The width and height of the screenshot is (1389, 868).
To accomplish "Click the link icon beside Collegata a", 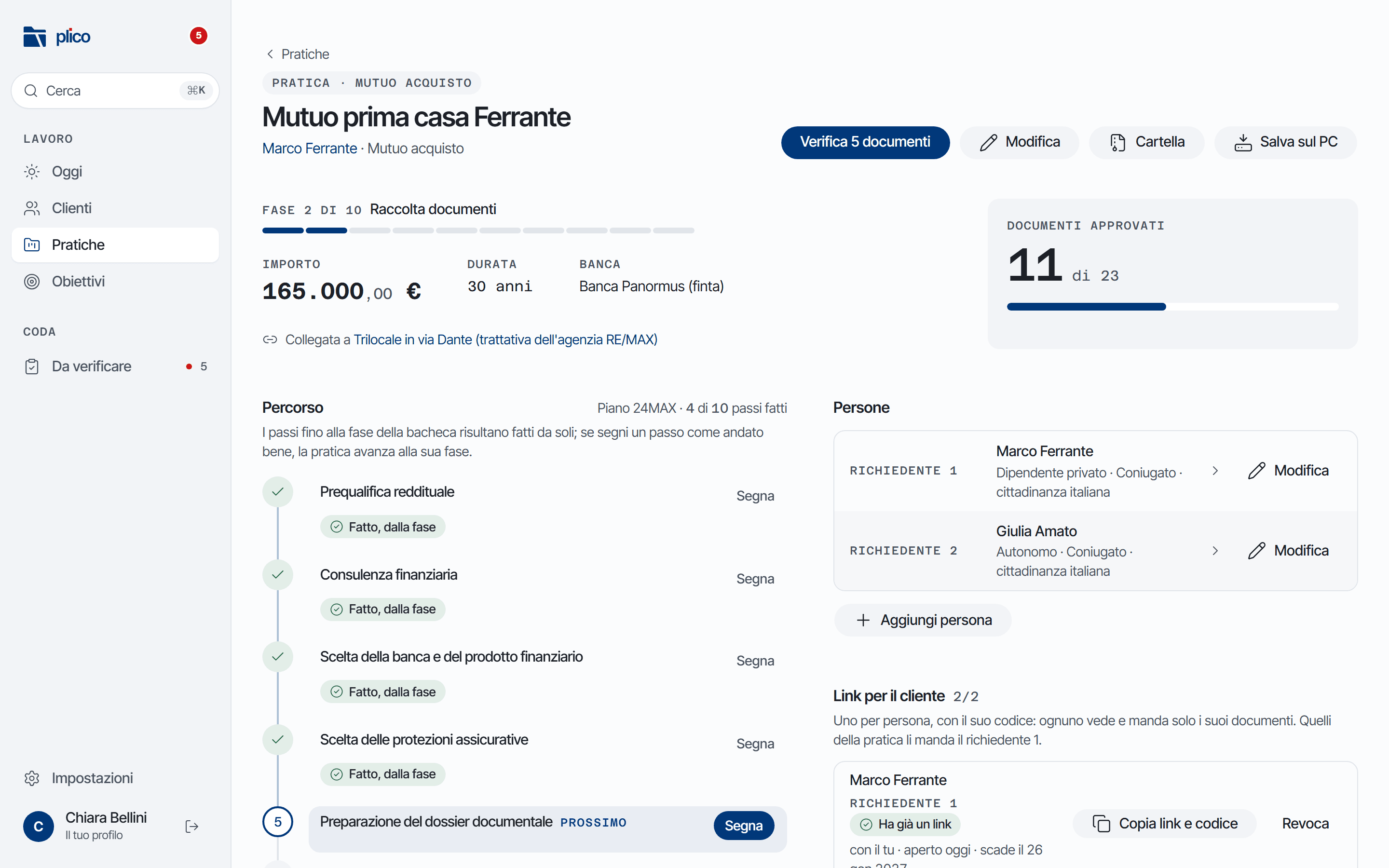I will (x=270, y=339).
